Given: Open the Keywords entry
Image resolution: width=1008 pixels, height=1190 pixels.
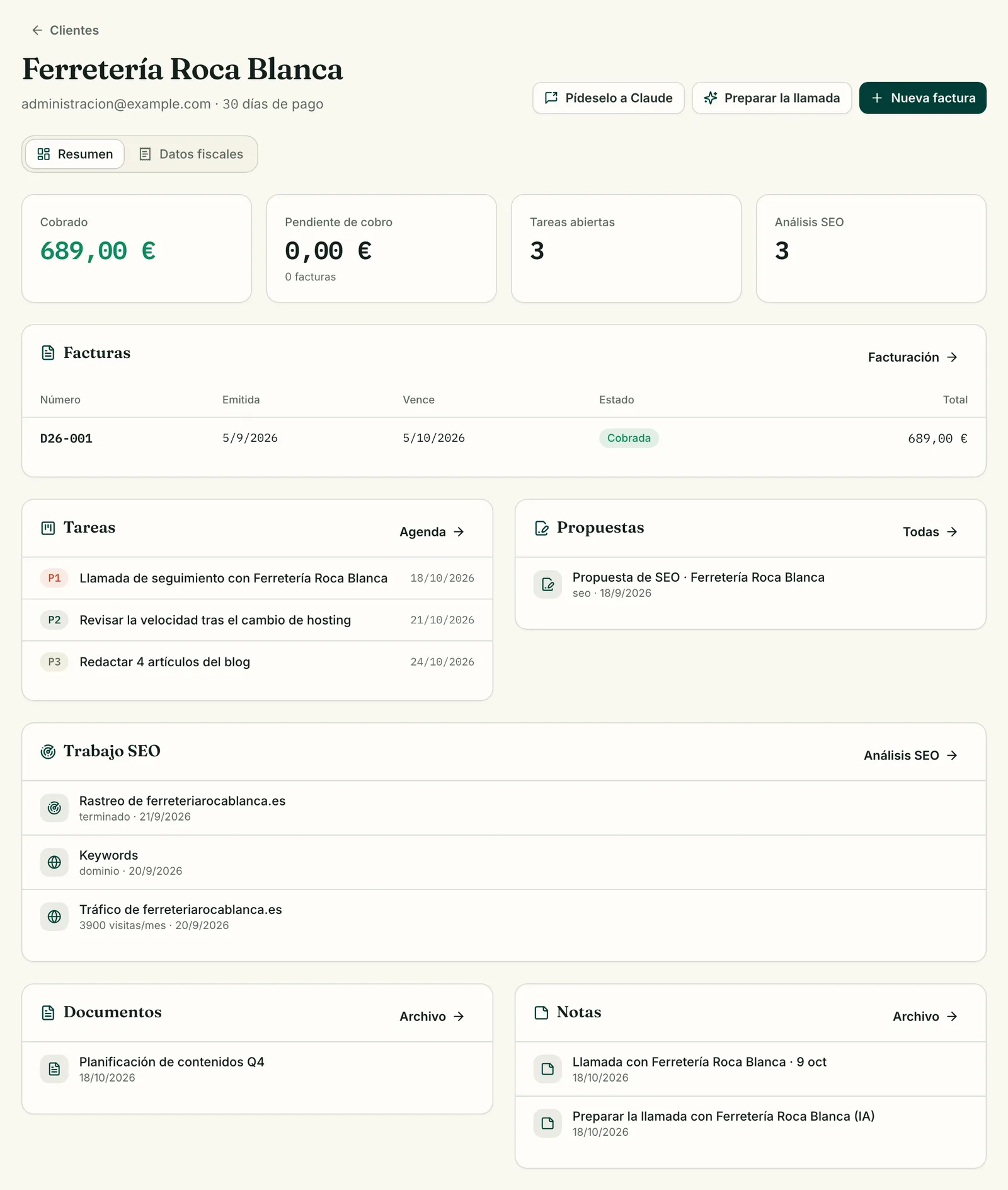Looking at the screenshot, I should [x=504, y=862].
